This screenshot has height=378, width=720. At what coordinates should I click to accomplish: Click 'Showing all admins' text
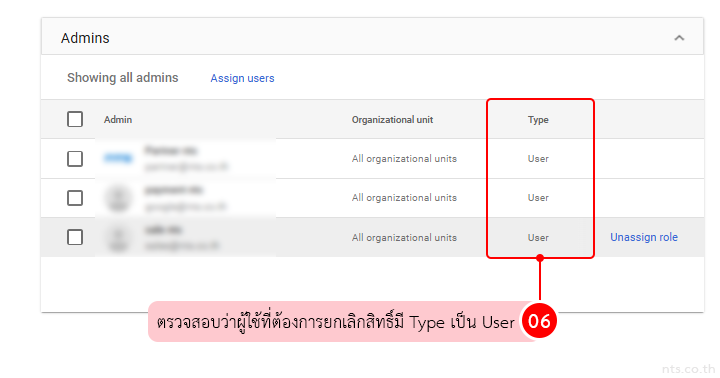coord(123,78)
